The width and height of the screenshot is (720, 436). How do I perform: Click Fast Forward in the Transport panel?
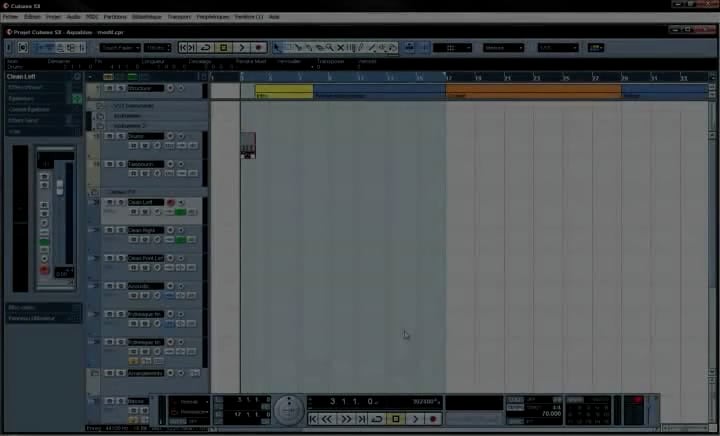click(x=345, y=419)
